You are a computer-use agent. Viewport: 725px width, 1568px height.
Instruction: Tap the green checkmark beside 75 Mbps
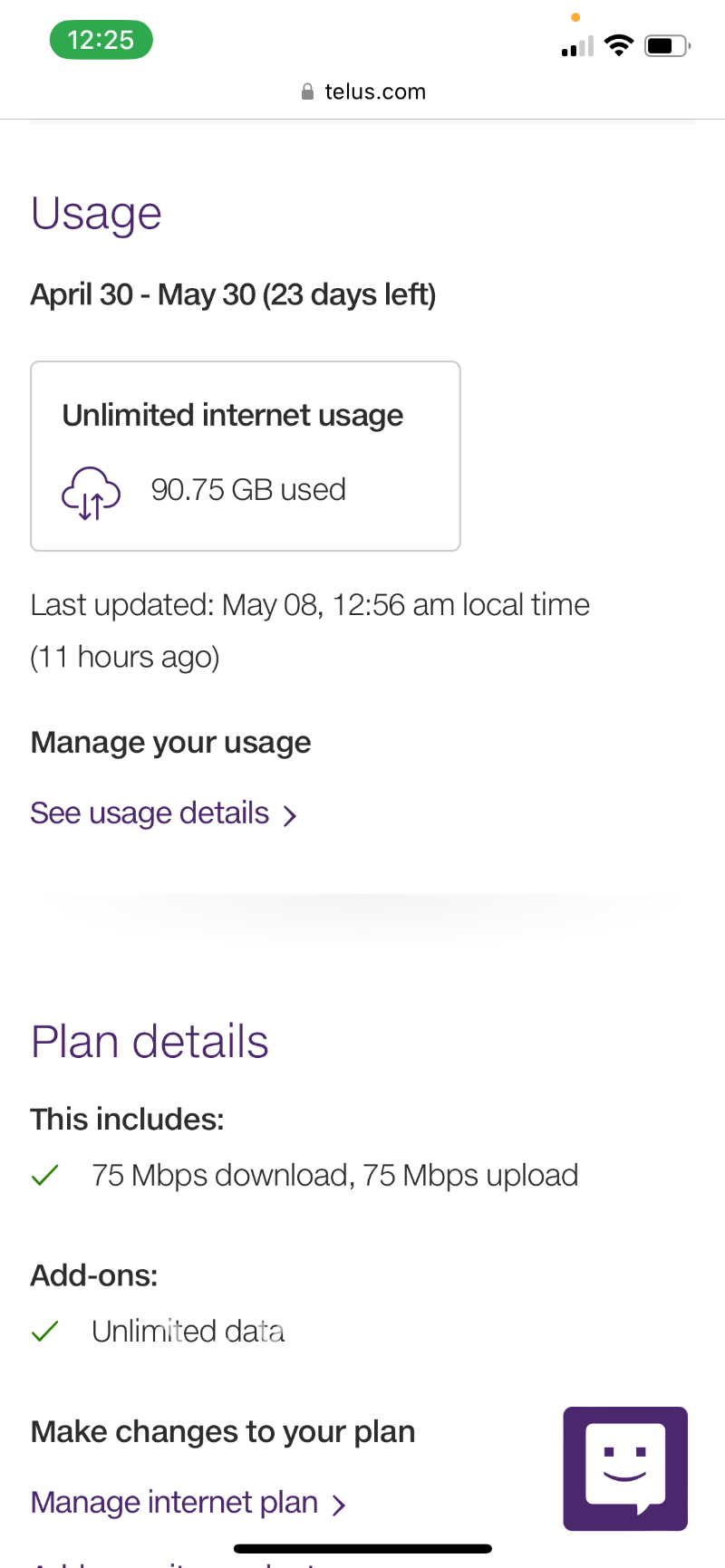44,1176
